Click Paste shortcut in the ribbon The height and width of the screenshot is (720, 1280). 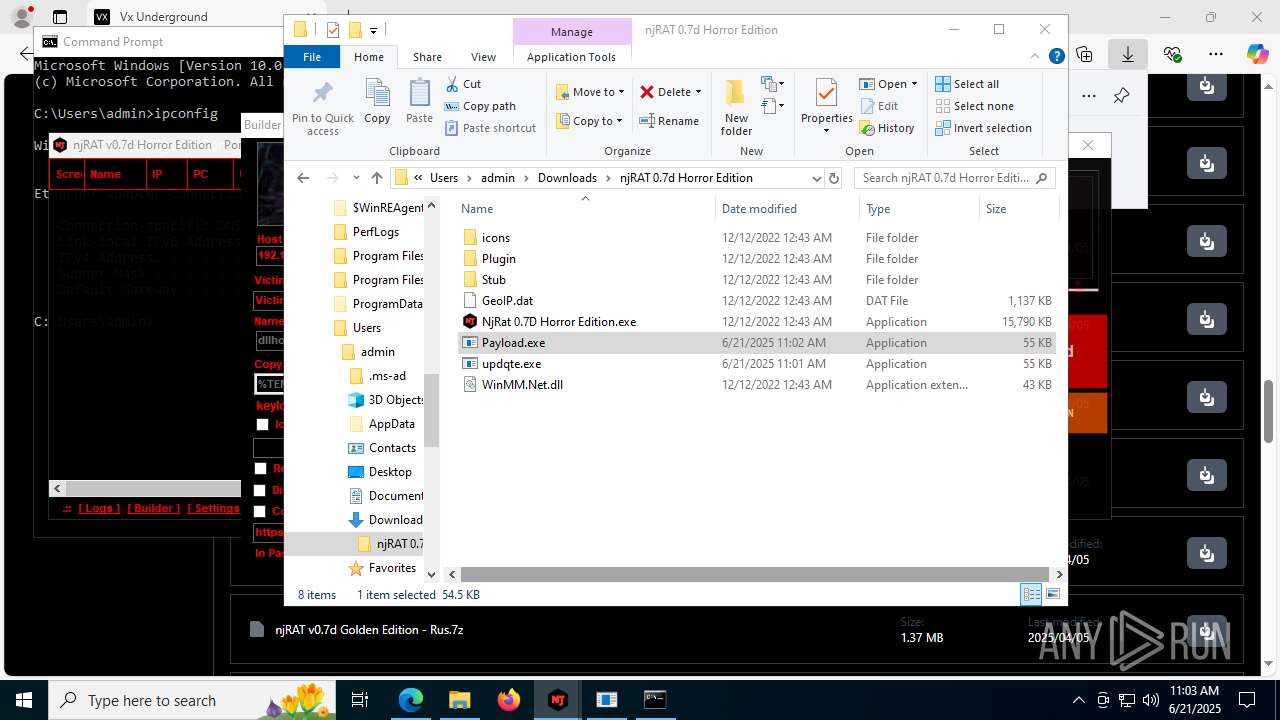490,128
